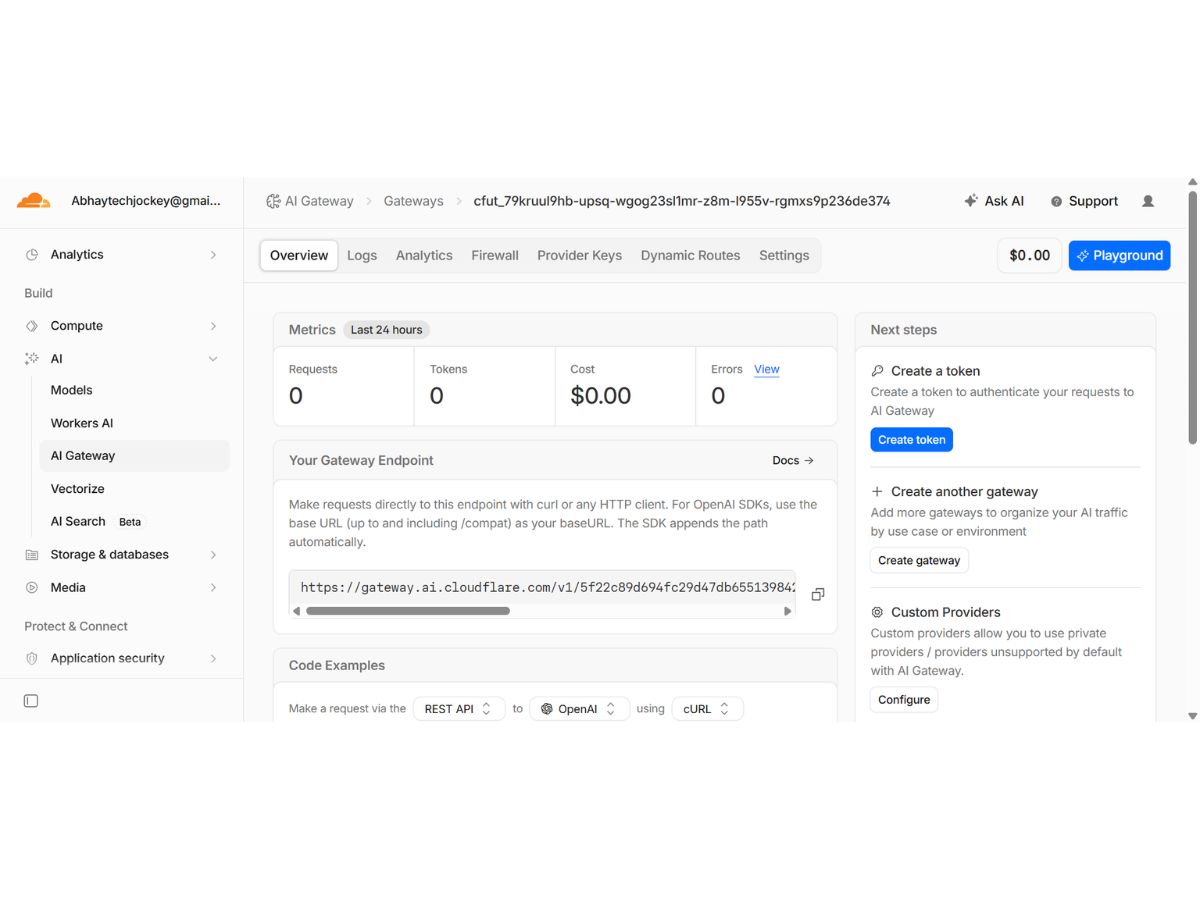This screenshot has height=900, width=1200.
Task: Click the Create token button
Action: point(911,440)
